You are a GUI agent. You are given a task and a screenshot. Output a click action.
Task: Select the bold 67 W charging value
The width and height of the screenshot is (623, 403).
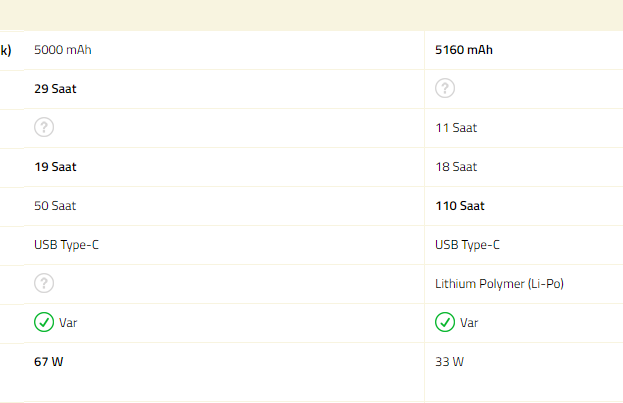(49, 361)
